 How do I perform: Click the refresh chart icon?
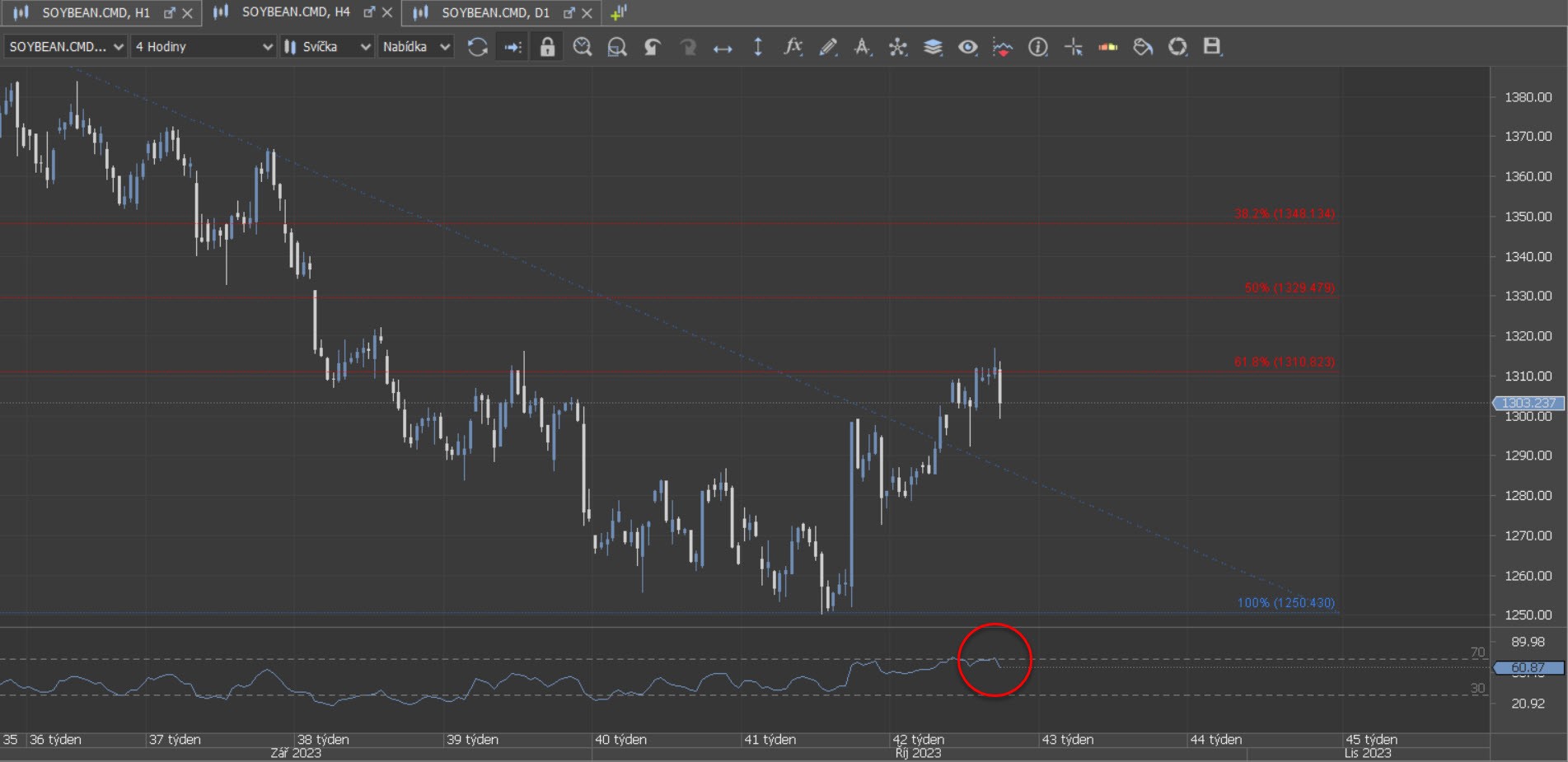click(477, 47)
